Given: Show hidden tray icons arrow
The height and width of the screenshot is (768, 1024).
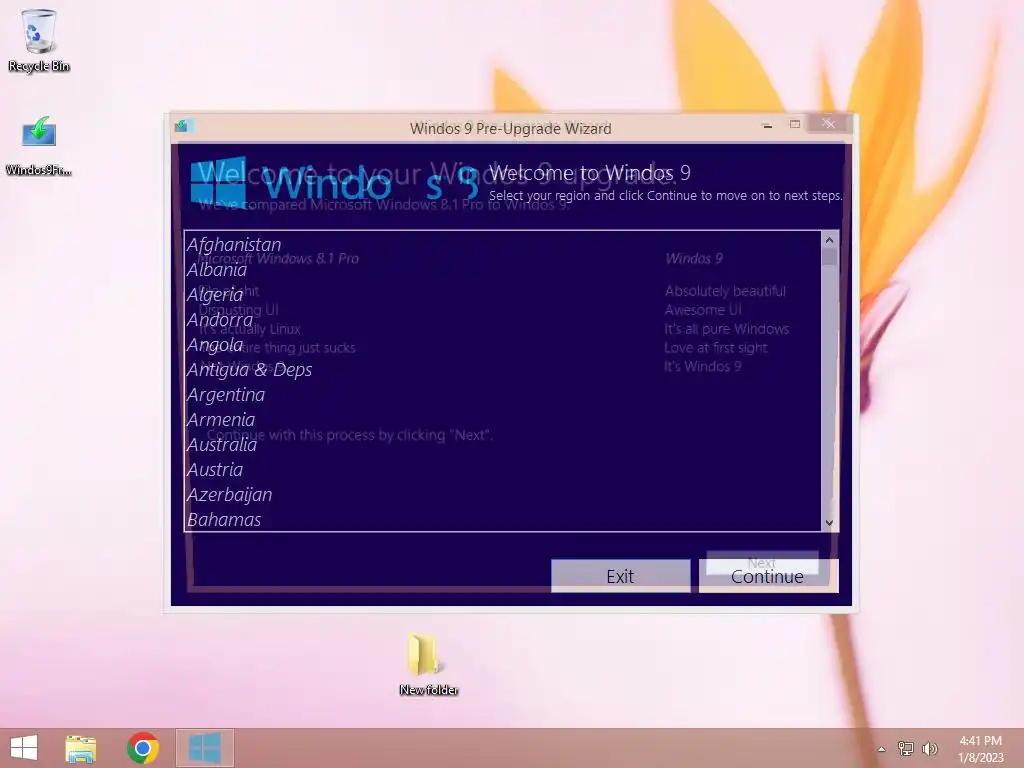Looking at the screenshot, I should 882,749.
